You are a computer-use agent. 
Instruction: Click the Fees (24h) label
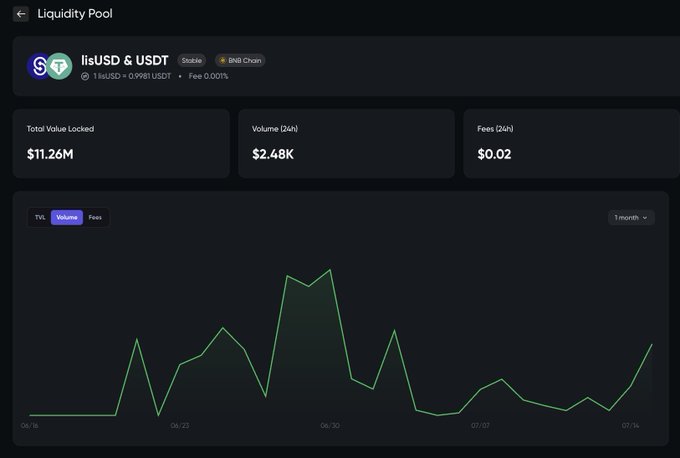click(x=495, y=129)
